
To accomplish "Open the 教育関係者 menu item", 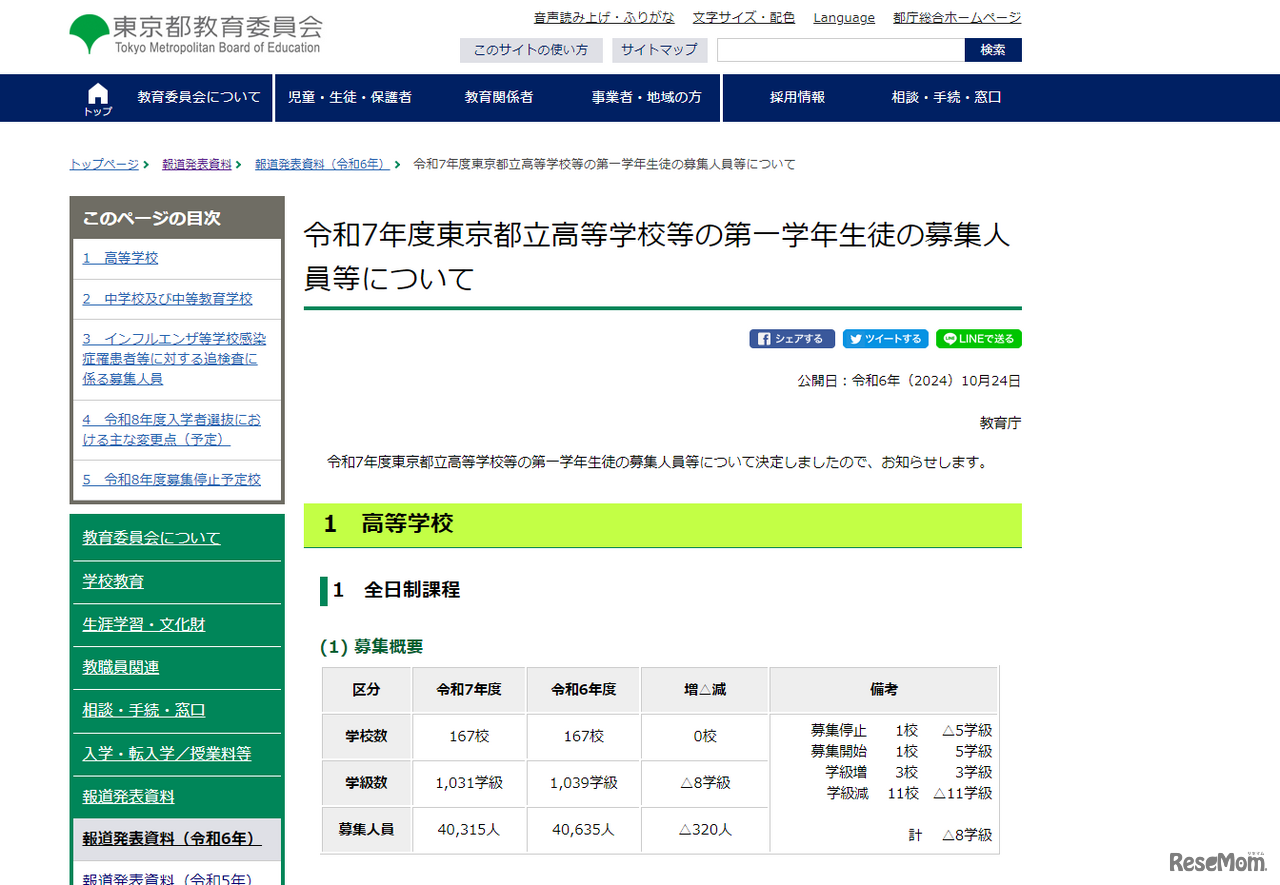I will [498, 97].
